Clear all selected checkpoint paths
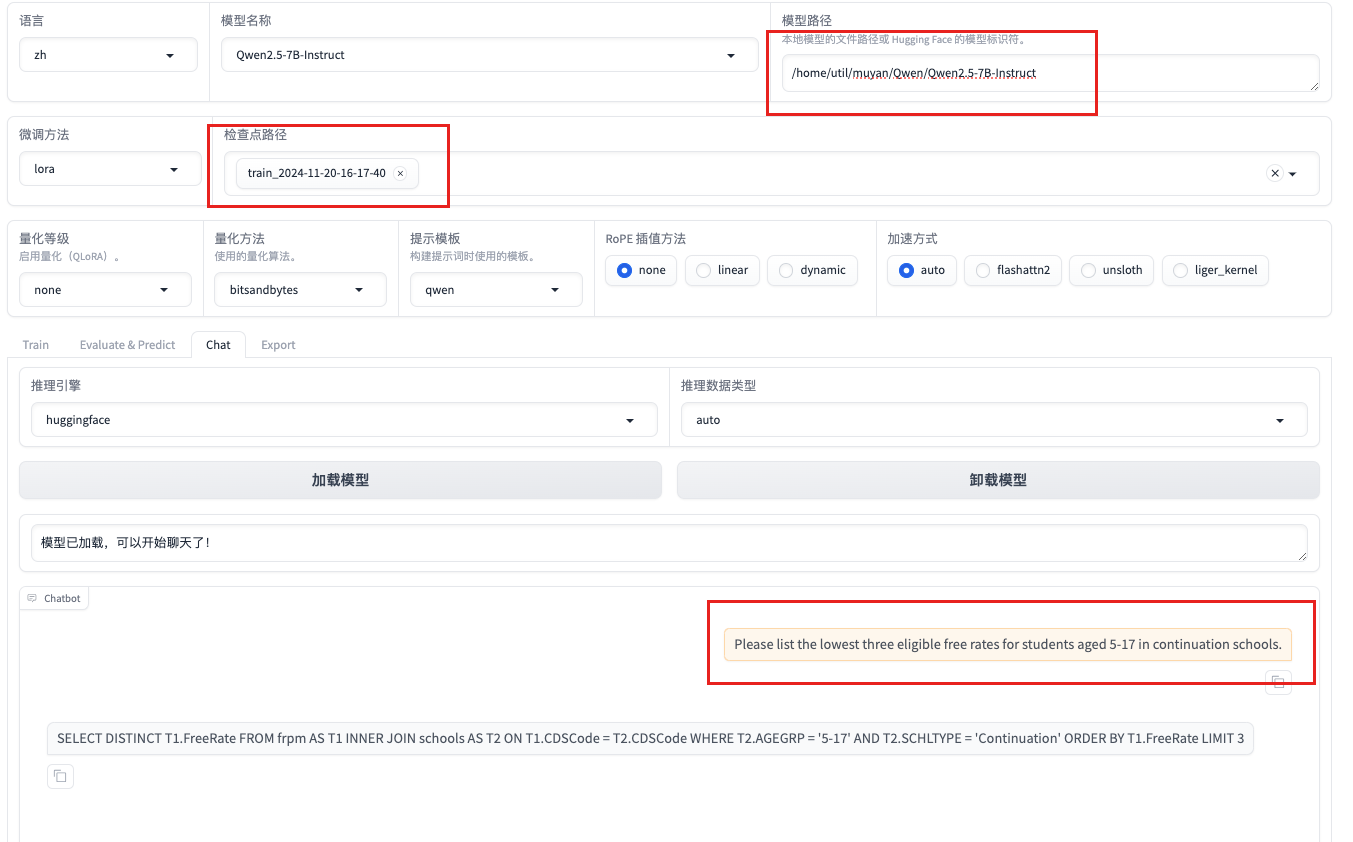This screenshot has width=1353, height=842. [x=1274, y=173]
